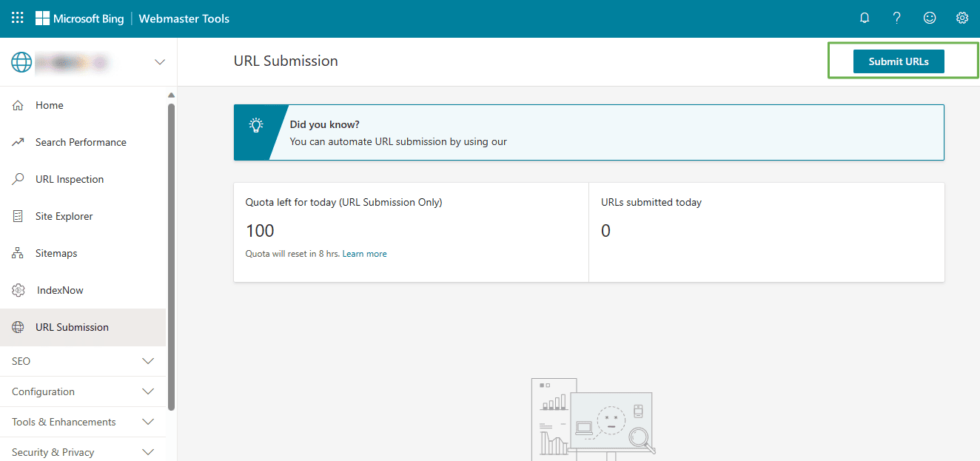Click the URL Submission globe icon
The width and height of the screenshot is (980, 461).
tap(18, 327)
